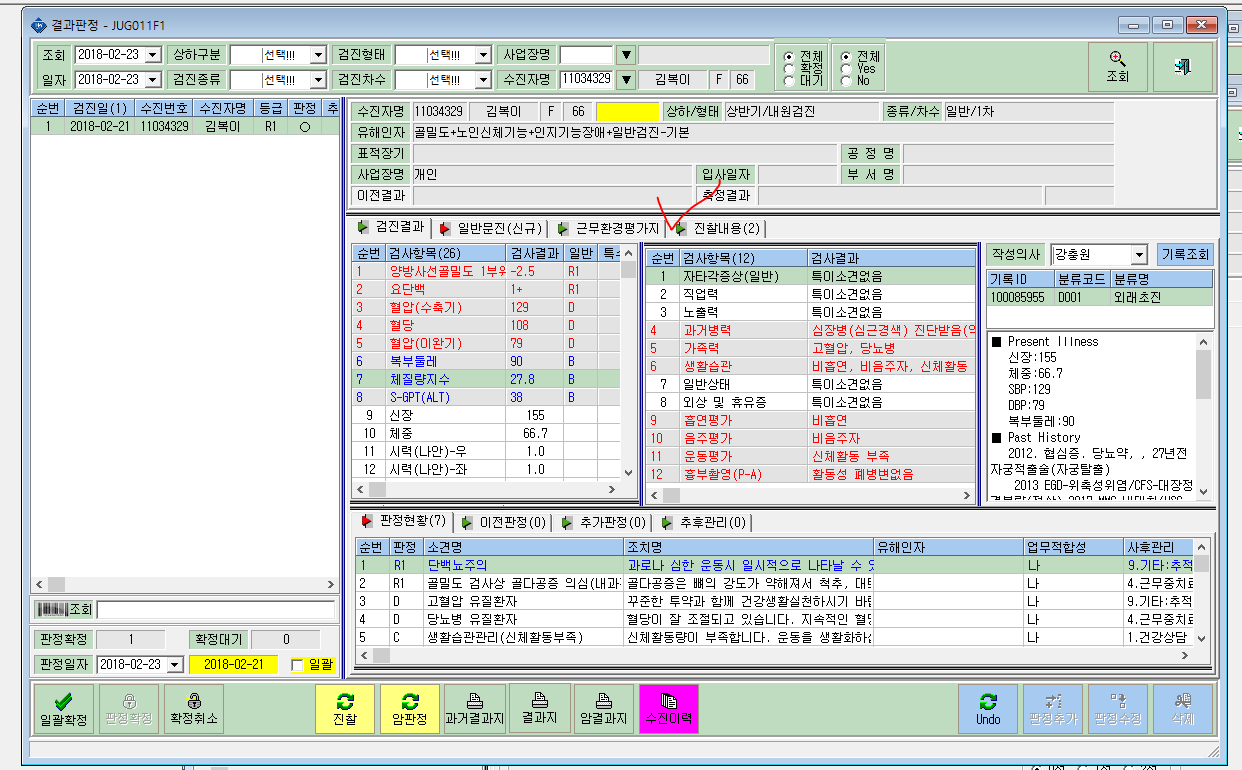The height and width of the screenshot is (770, 1242).
Task: Open the 판정일자 date dropdown
Action: click(x=175, y=665)
